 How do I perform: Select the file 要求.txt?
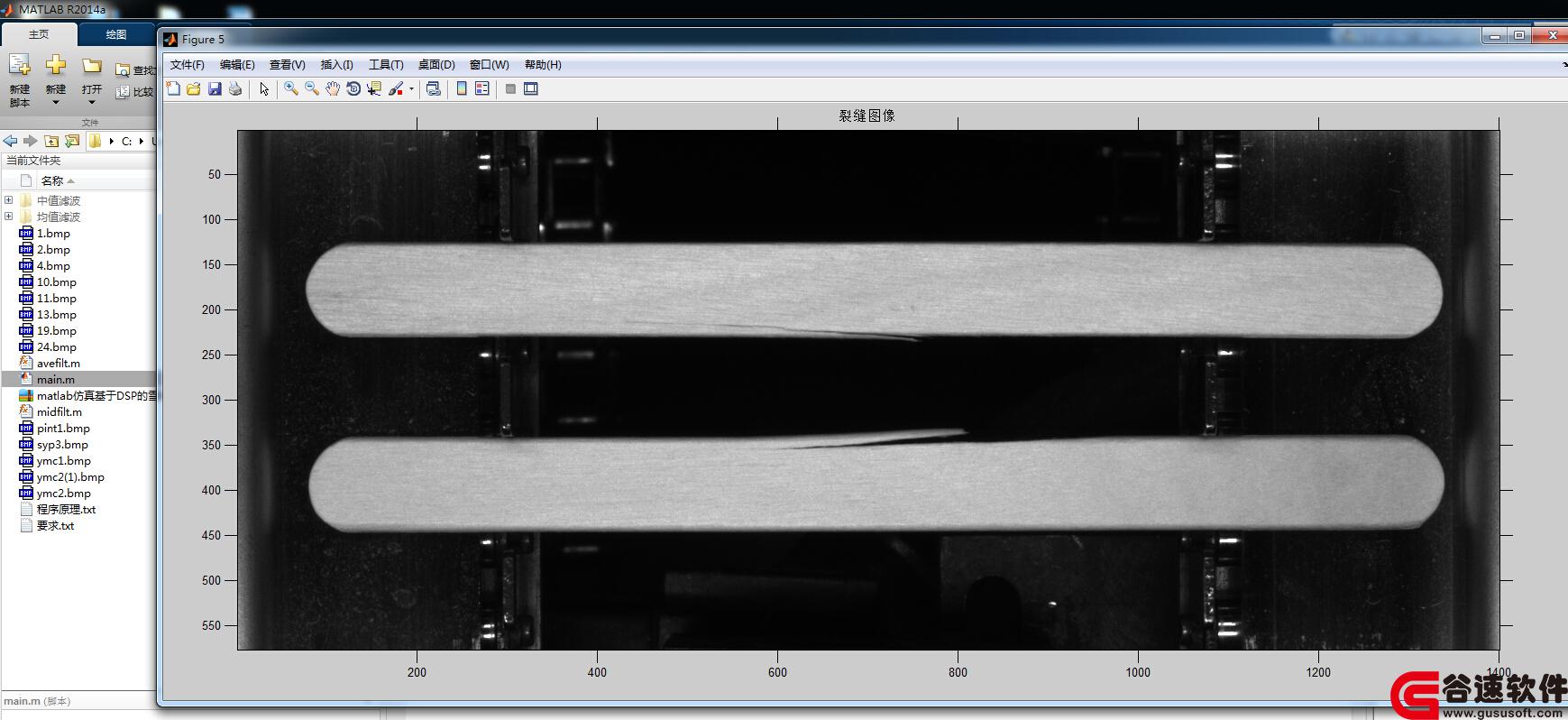55,526
